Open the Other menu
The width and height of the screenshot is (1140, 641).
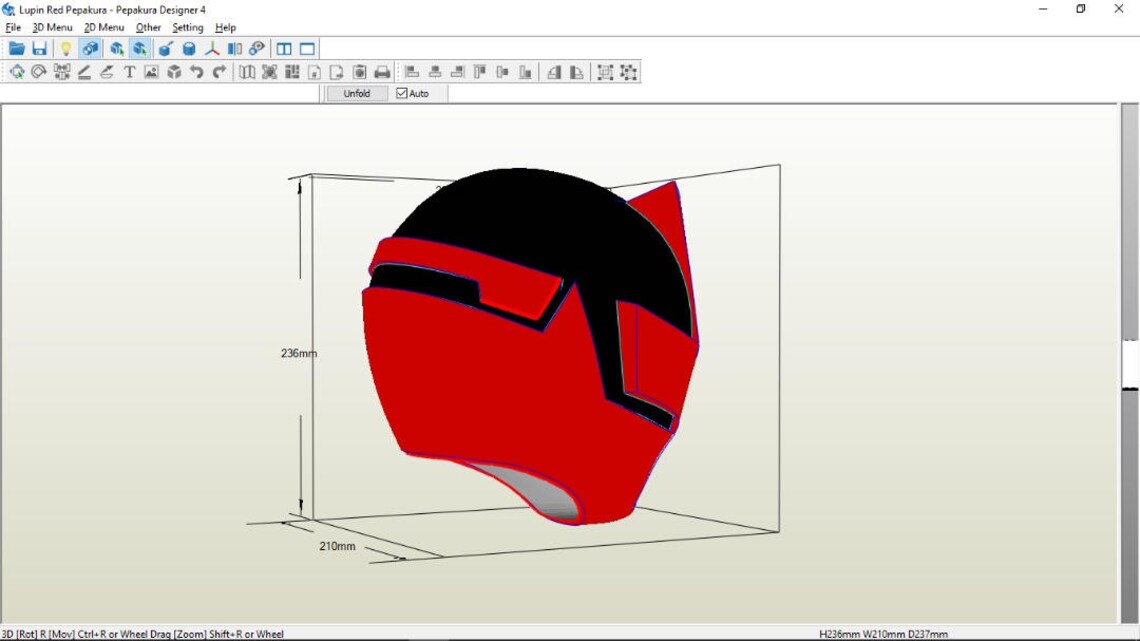tap(148, 27)
